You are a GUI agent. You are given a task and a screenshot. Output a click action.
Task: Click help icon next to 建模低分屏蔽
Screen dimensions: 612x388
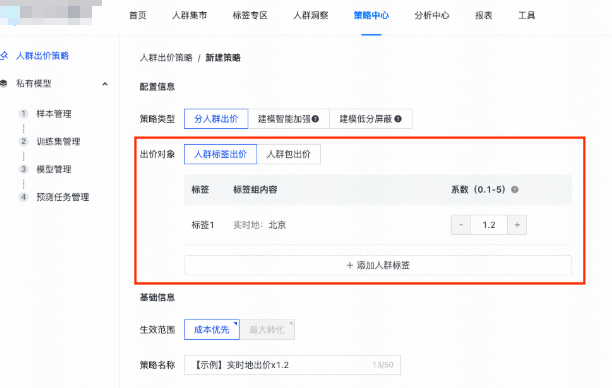(398, 119)
